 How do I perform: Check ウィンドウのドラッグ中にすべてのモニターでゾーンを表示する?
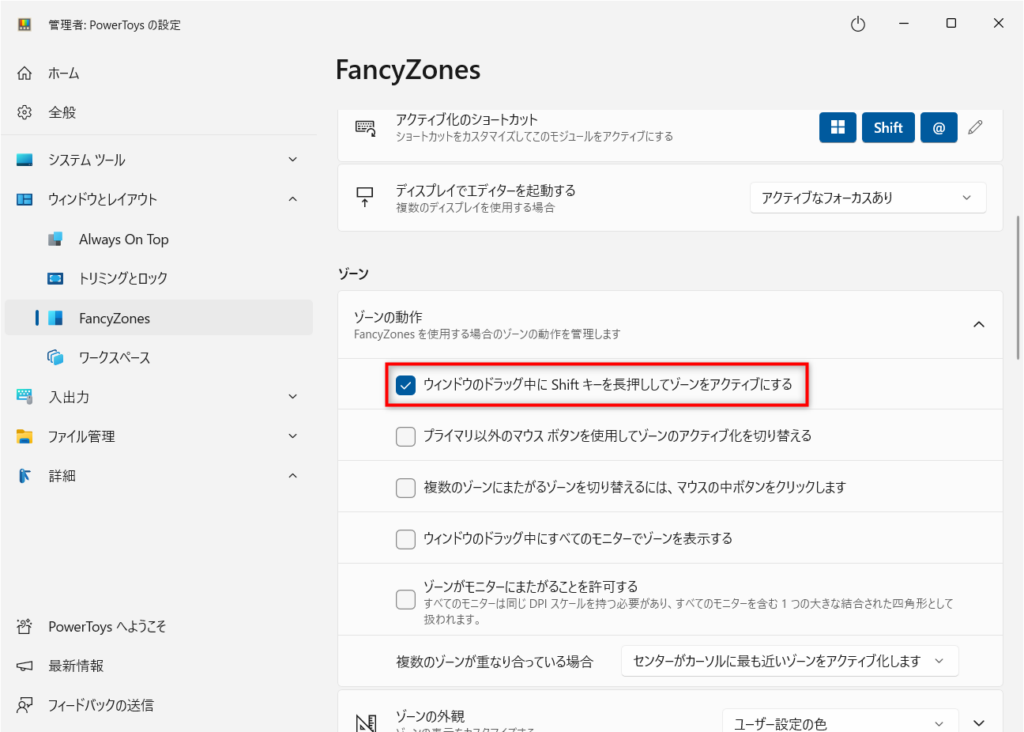406,539
